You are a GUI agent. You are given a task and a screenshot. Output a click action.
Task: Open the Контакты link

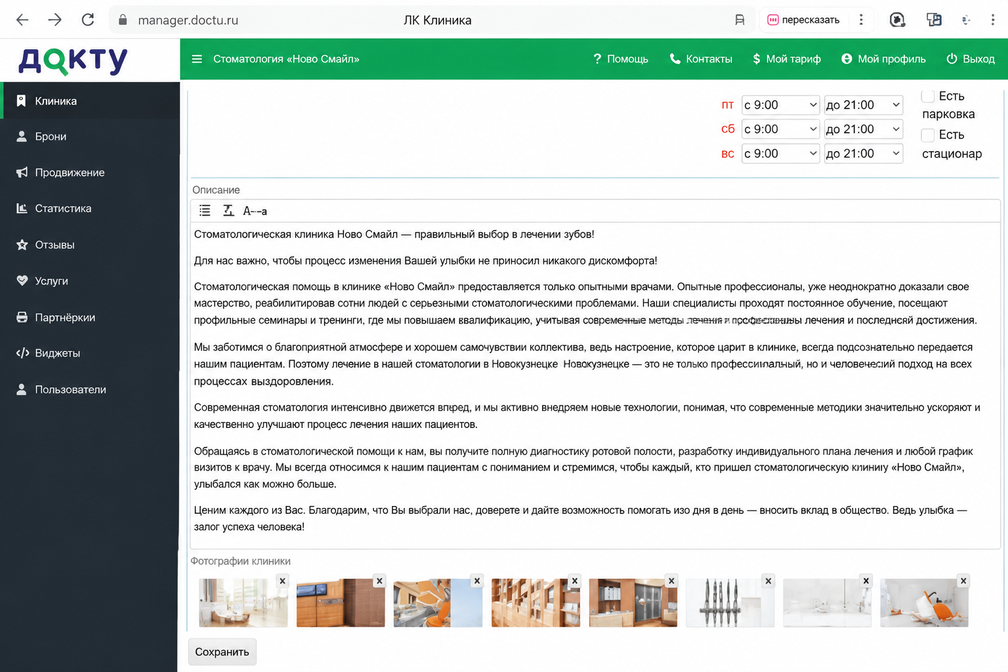pos(701,59)
